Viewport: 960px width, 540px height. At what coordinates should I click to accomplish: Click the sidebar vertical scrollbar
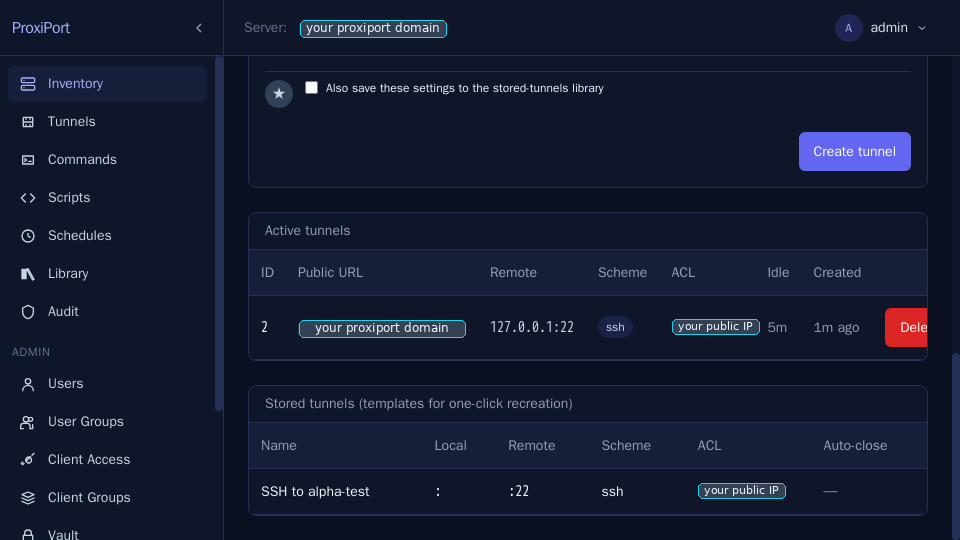[219, 233]
